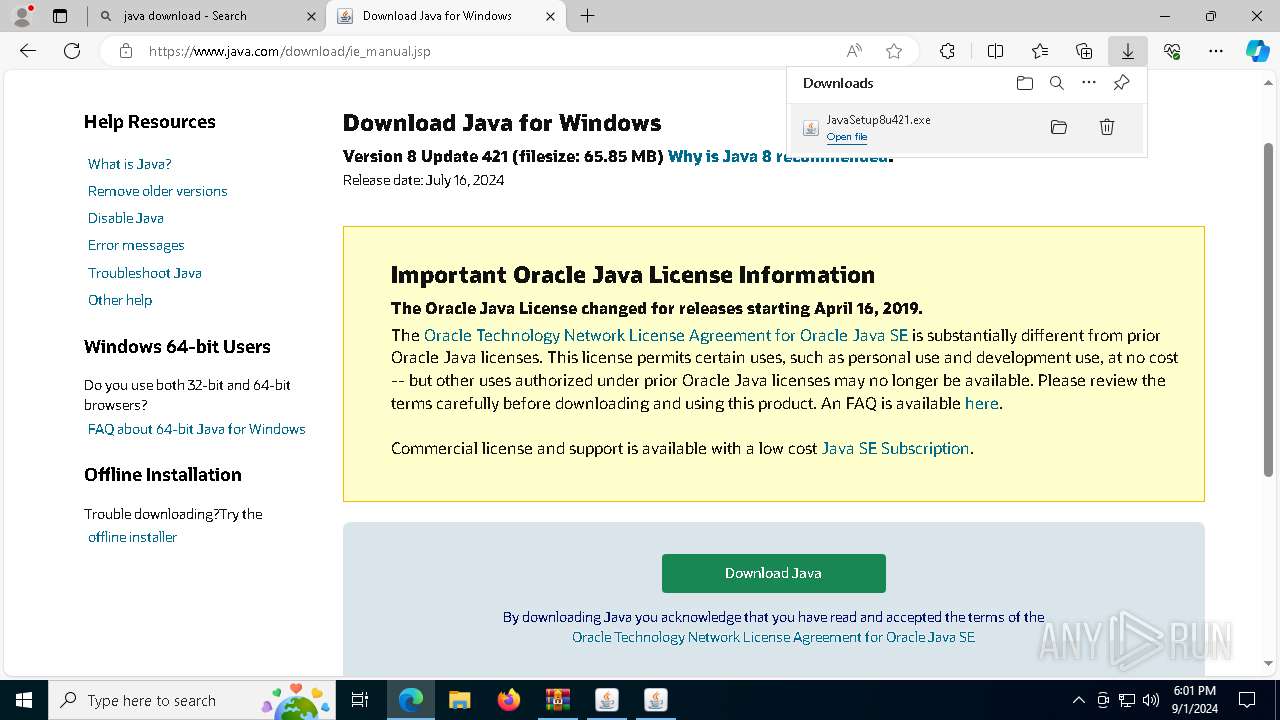Screen dimensions: 1280x720
Task: Click the green Download Java button
Action: pyautogui.click(x=773, y=573)
